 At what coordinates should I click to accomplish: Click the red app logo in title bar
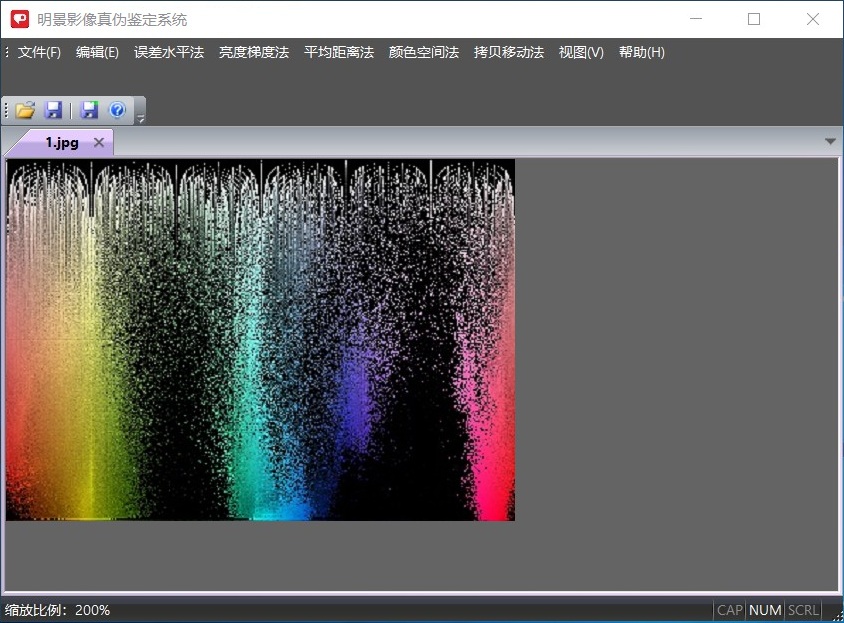pyautogui.click(x=20, y=19)
